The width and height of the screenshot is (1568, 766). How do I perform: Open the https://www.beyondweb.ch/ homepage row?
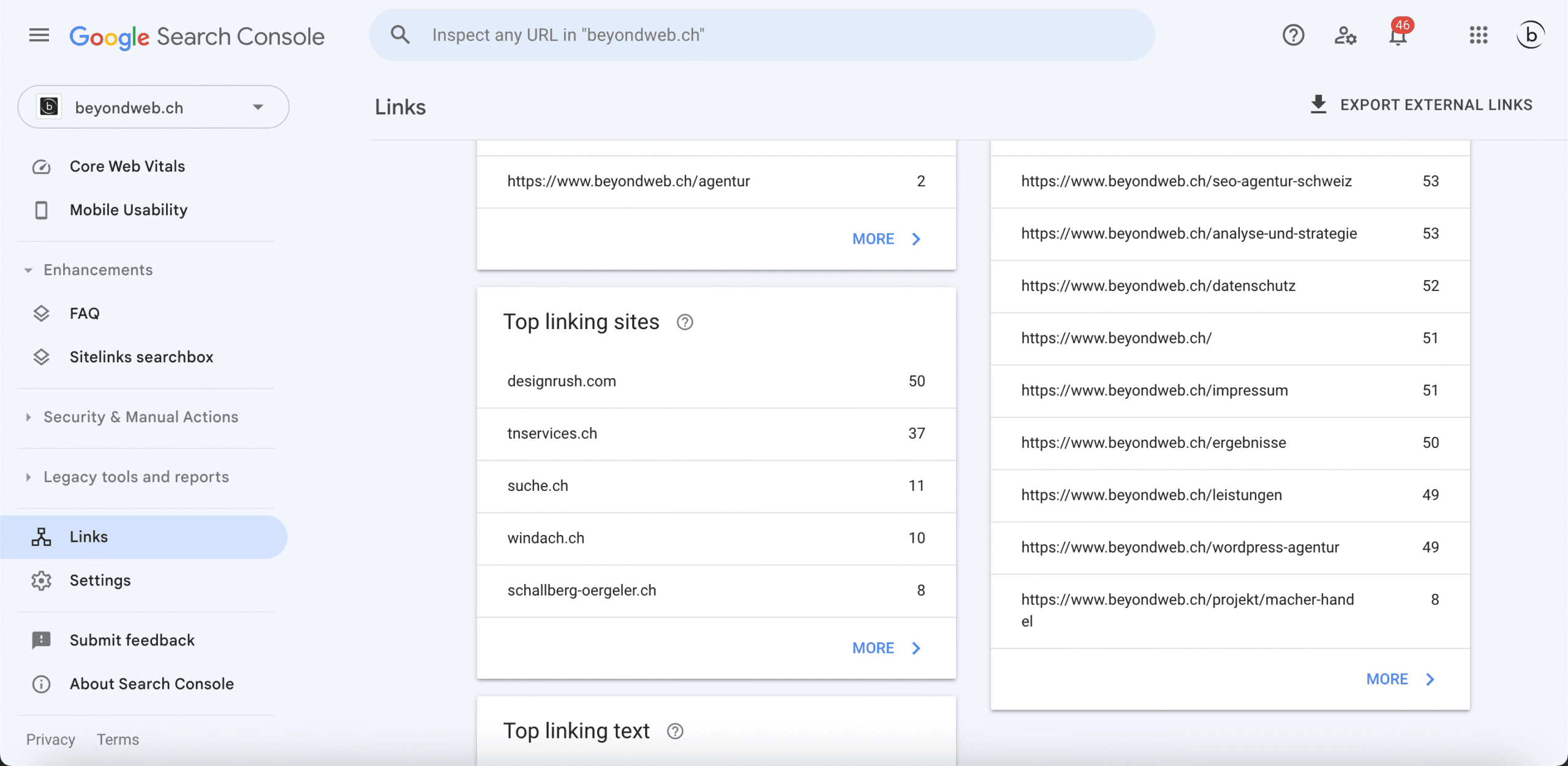(x=1230, y=338)
